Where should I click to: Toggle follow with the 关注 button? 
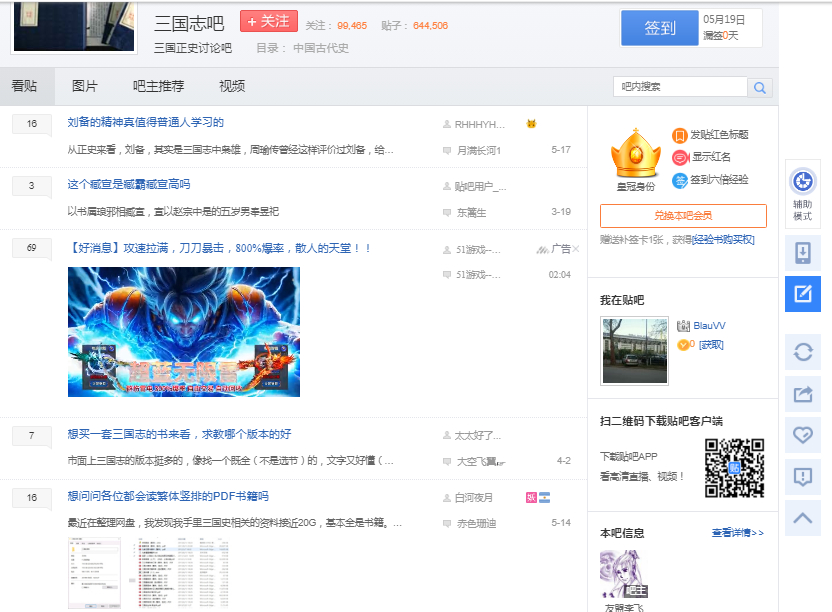[268, 22]
